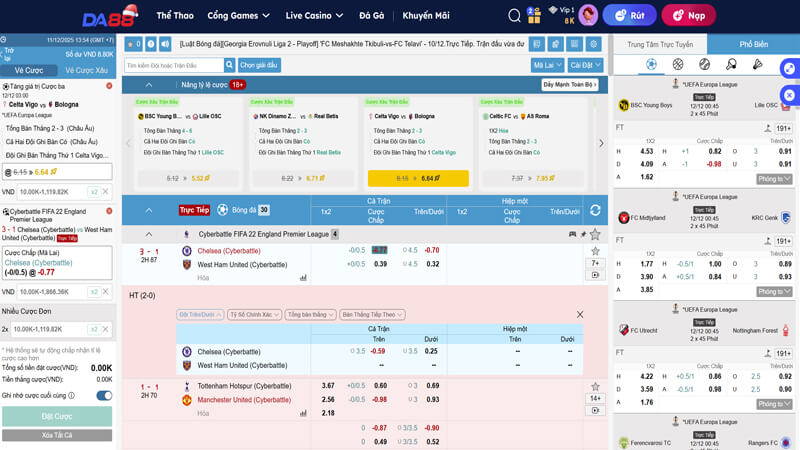800x450 pixels.
Task: Close the HT (2-0) extra markets panel
Action: click(580, 314)
